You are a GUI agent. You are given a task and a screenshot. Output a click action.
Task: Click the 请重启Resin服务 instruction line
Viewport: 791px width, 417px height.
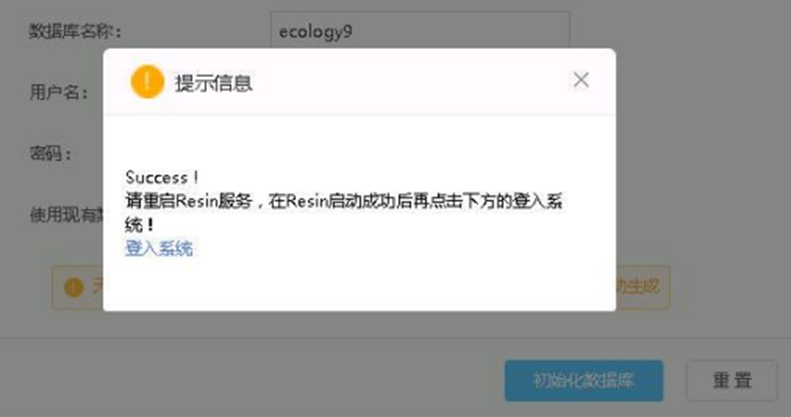pos(344,201)
